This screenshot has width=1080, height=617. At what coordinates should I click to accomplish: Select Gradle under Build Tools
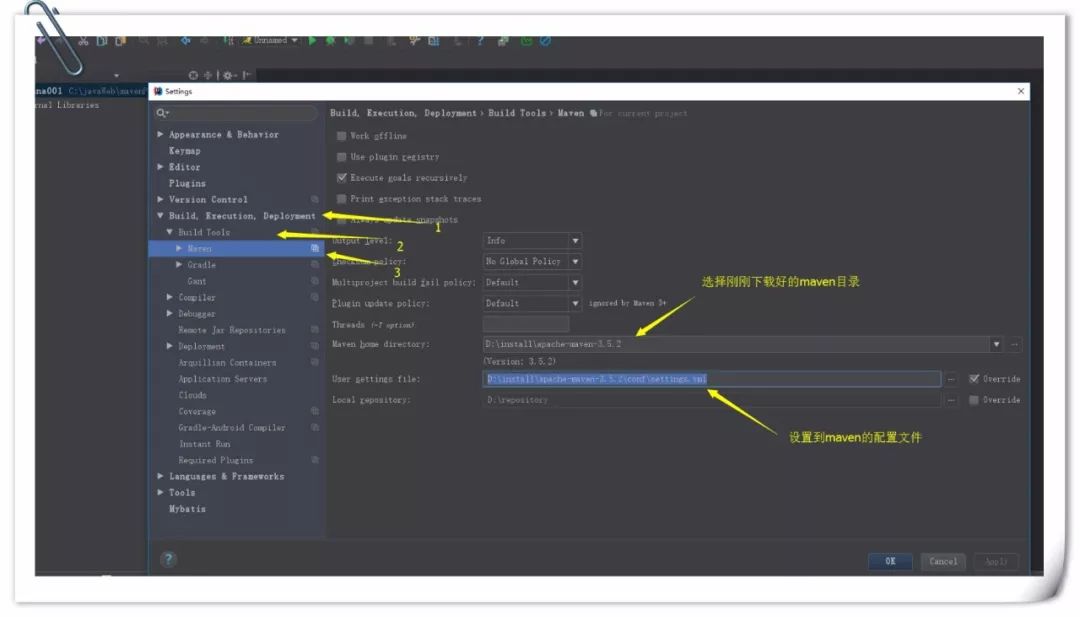201,265
